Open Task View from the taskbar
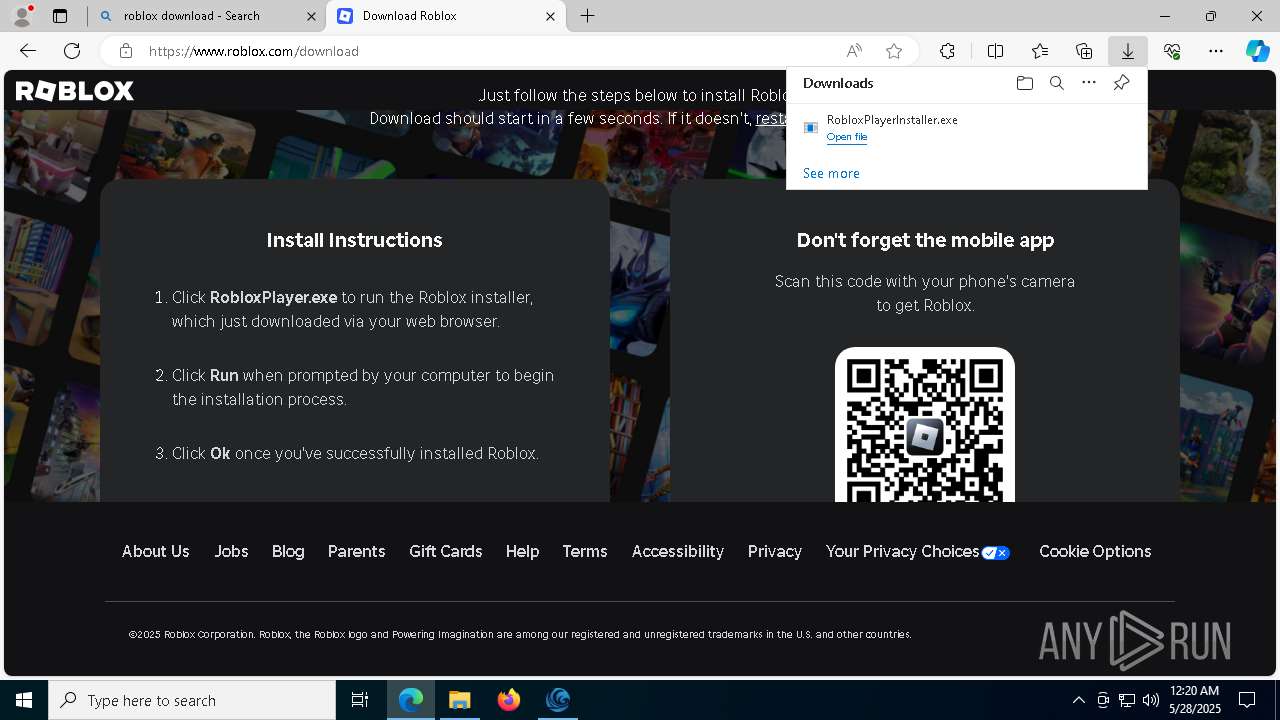The image size is (1280, 720). pos(360,700)
